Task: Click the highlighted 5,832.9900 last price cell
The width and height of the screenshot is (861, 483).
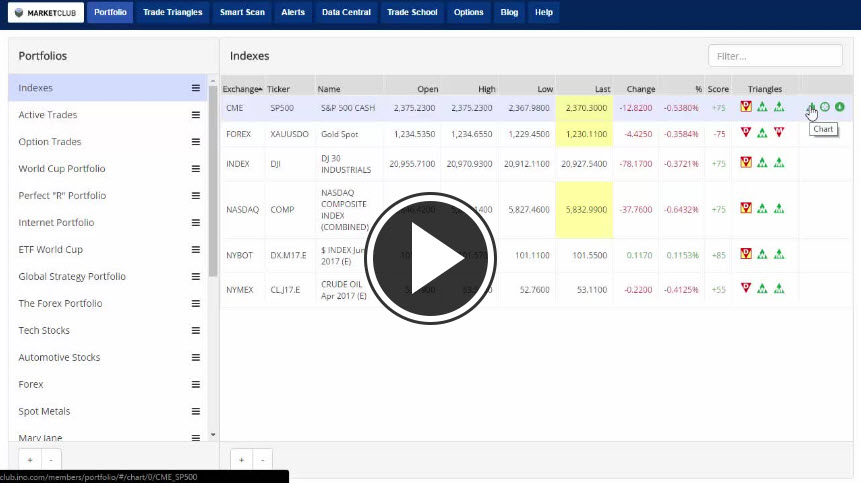Action: point(584,210)
